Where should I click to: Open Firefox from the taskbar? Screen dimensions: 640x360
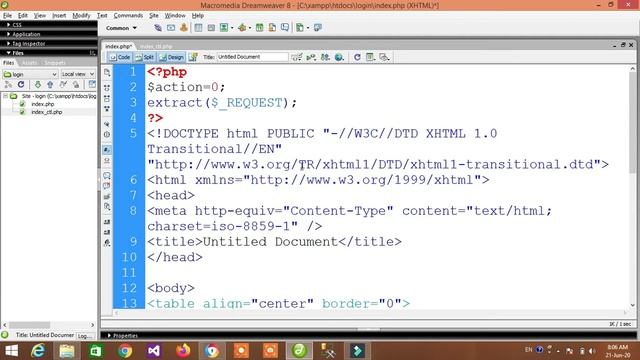click(183, 351)
